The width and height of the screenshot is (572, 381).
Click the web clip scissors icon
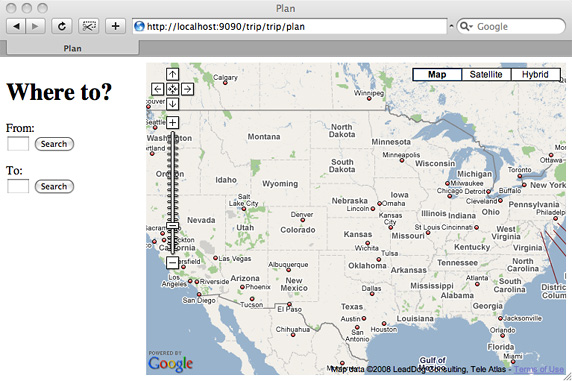coord(89,26)
